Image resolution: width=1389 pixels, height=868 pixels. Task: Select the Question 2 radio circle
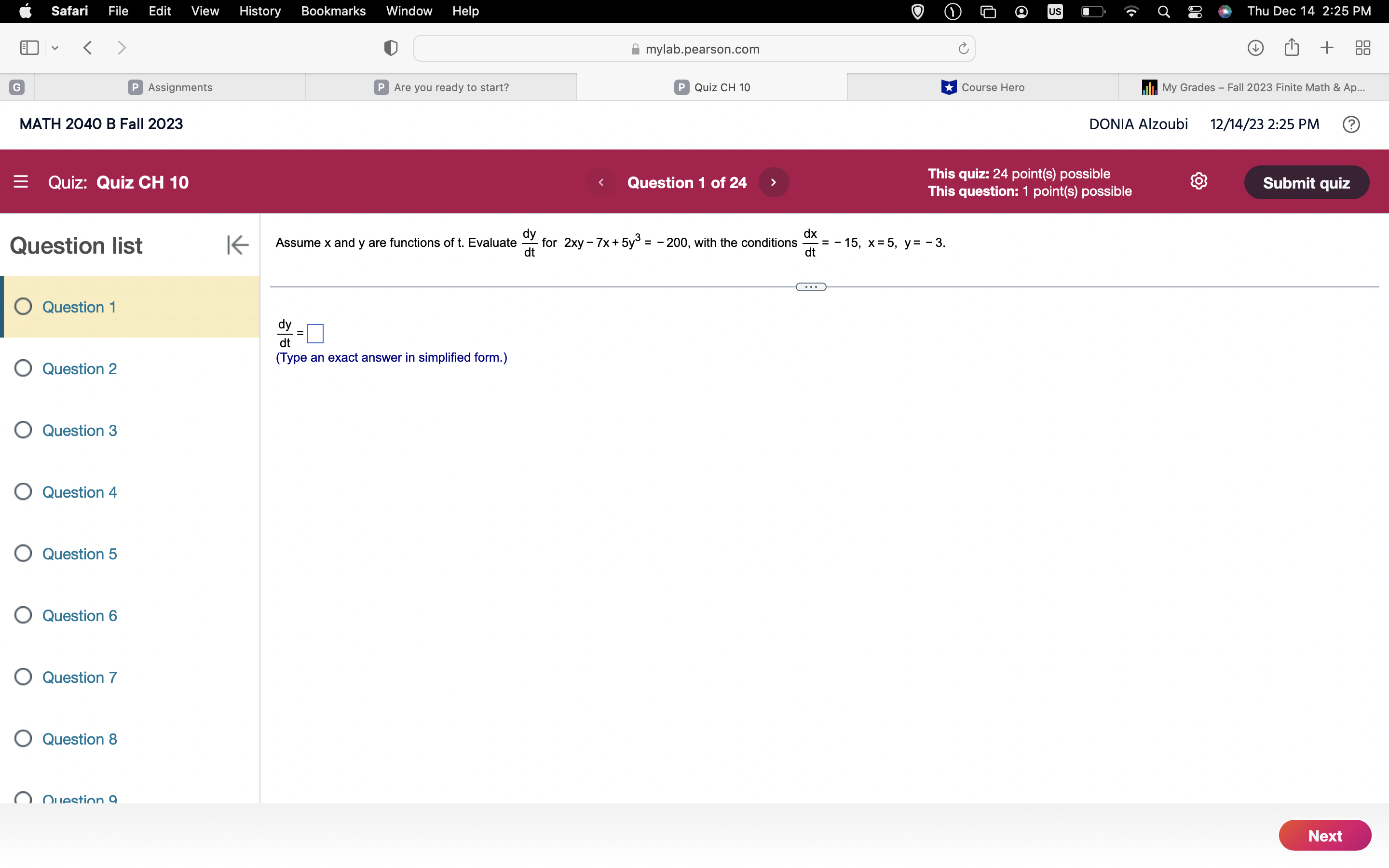click(x=23, y=368)
